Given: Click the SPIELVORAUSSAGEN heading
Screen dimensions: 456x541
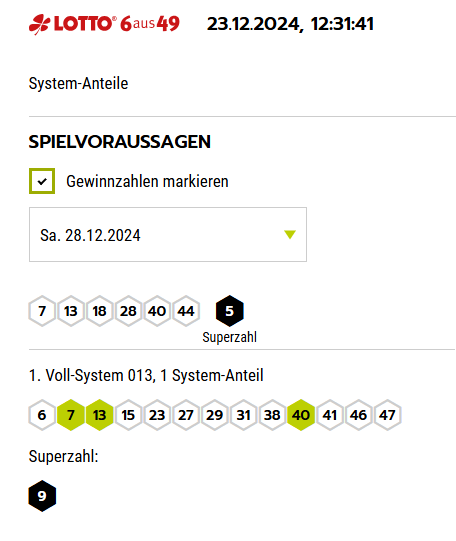Looking at the screenshot, I should point(120,142).
